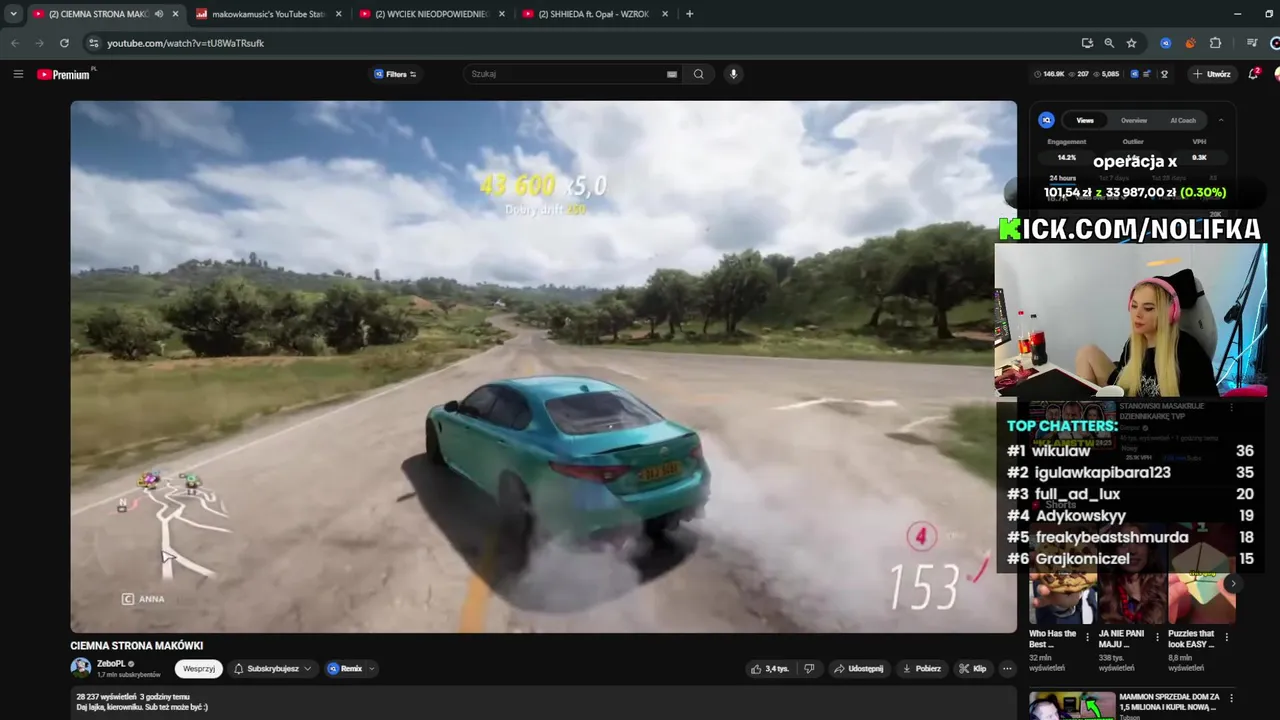Switch to vidIQ AI Coach tab
1280x720 pixels.
pos(1183,120)
